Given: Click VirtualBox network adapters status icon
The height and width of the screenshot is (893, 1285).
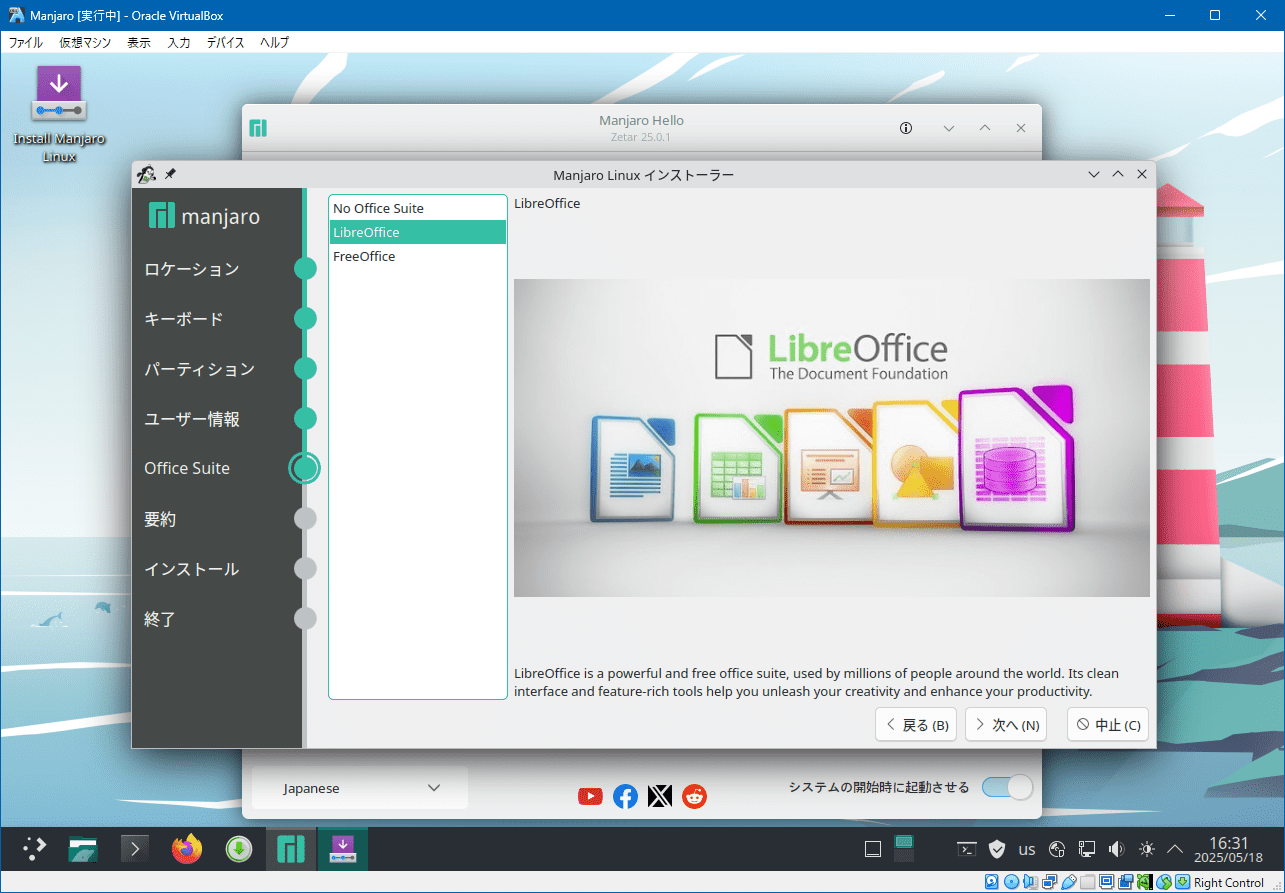Looking at the screenshot, I should tap(1049, 882).
